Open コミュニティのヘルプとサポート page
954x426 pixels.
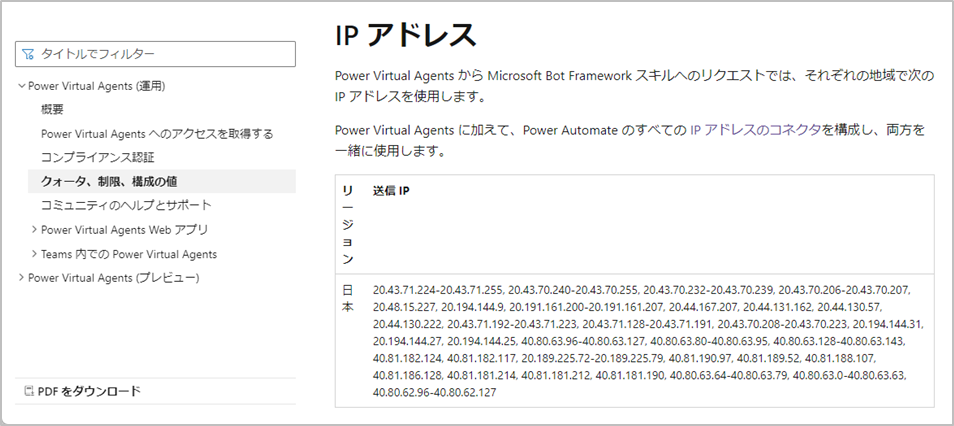(x=126, y=205)
